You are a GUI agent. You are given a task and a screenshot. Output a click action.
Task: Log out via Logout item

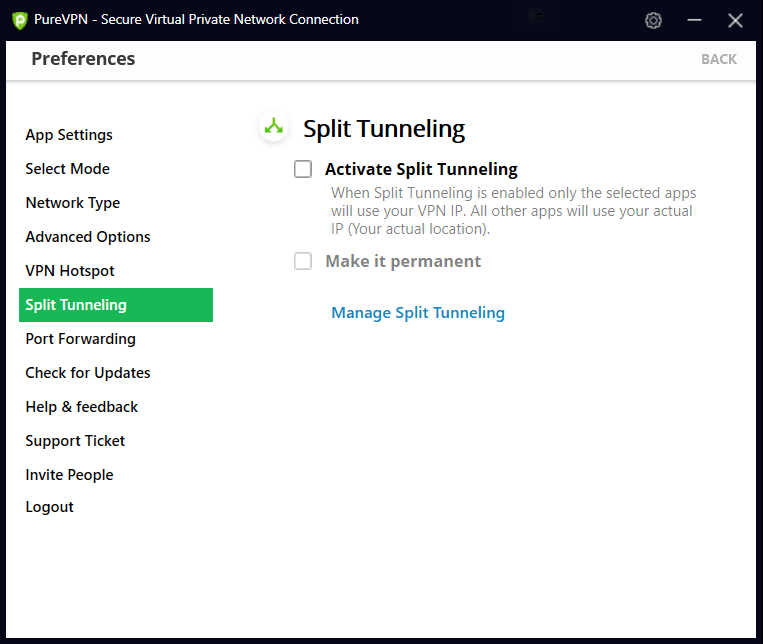[x=50, y=507]
